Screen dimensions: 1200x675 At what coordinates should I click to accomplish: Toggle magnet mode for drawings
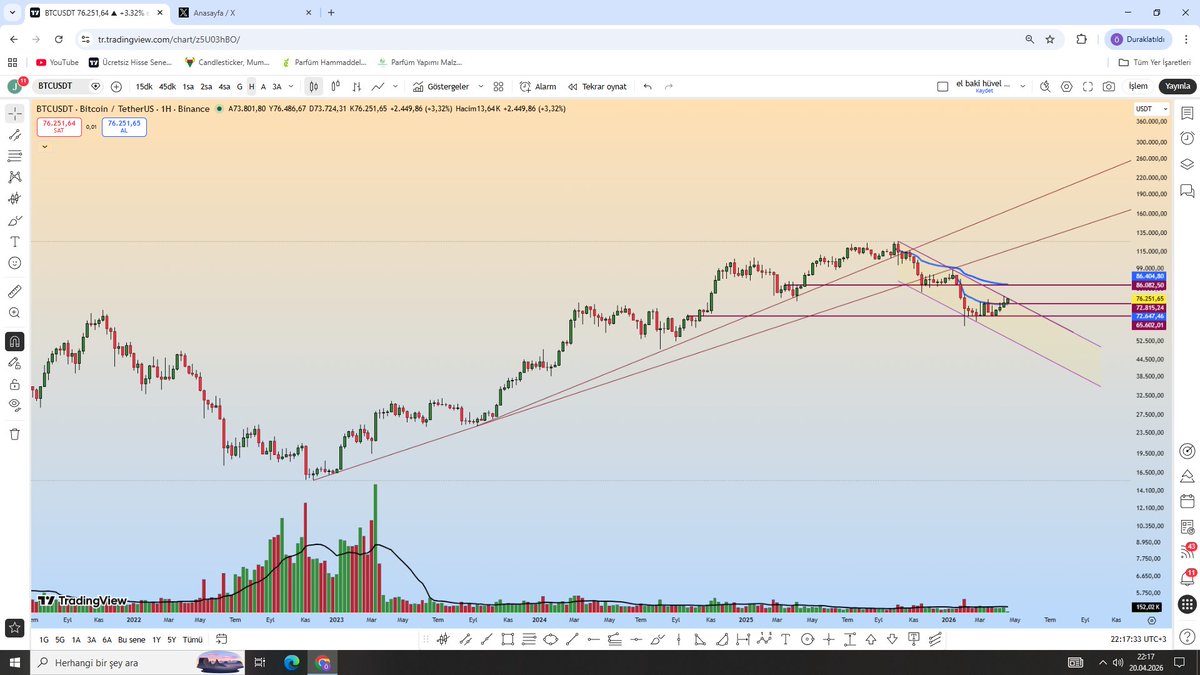tap(15, 342)
